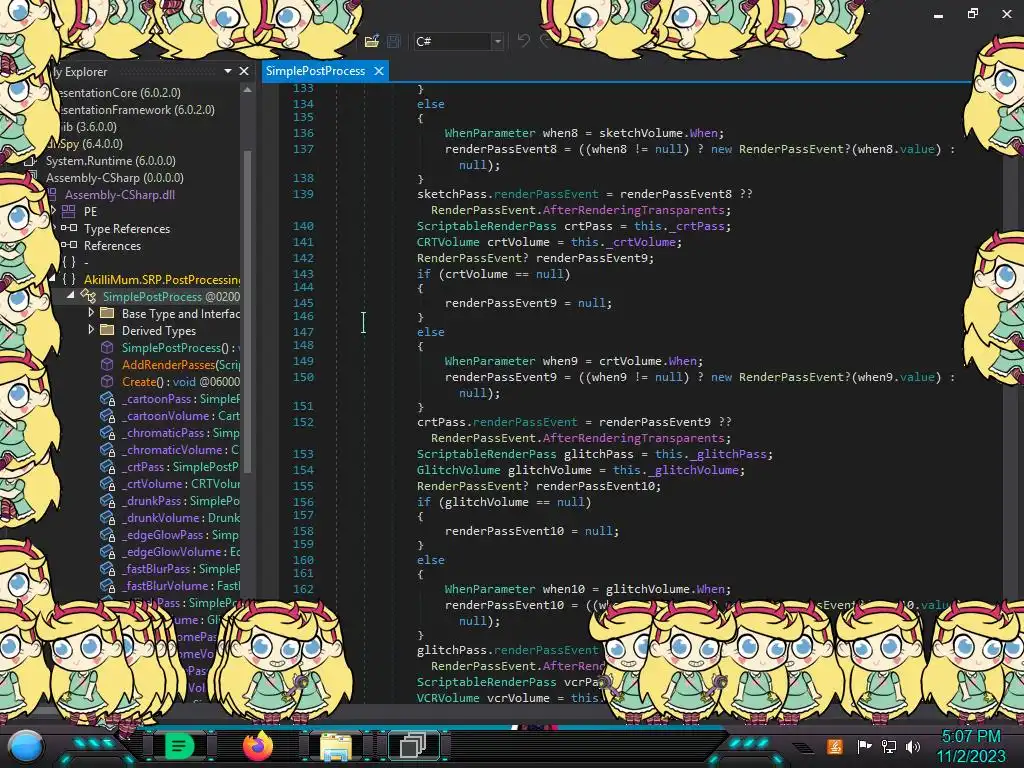Click the _cartoonVolume field icon
Image resolution: width=1024 pixels, height=768 pixels.
click(107, 416)
